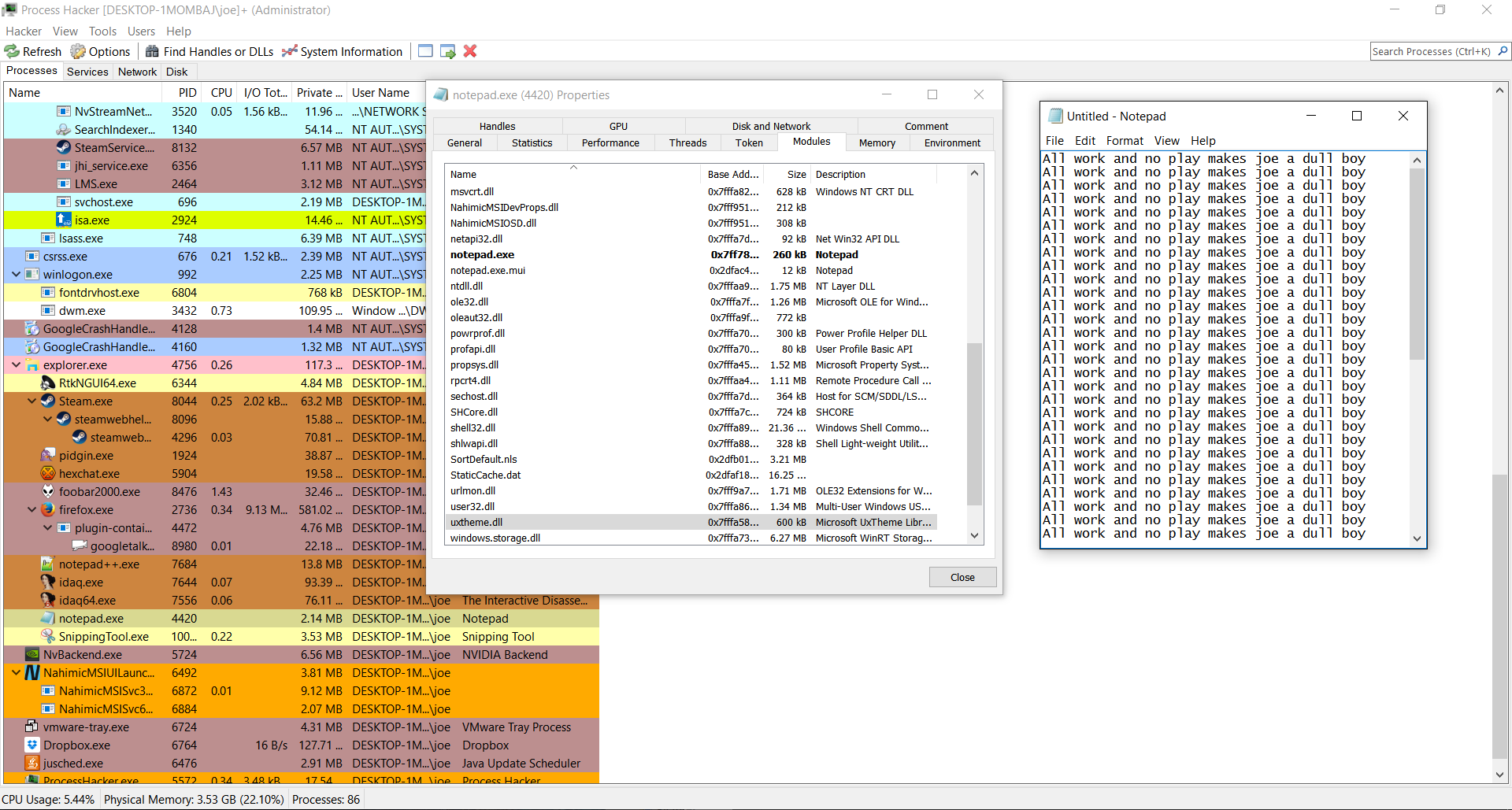The width and height of the screenshot is (1512, 810).
Task: Select vmware-tray.exe process icon
Action: click(32, 727)
